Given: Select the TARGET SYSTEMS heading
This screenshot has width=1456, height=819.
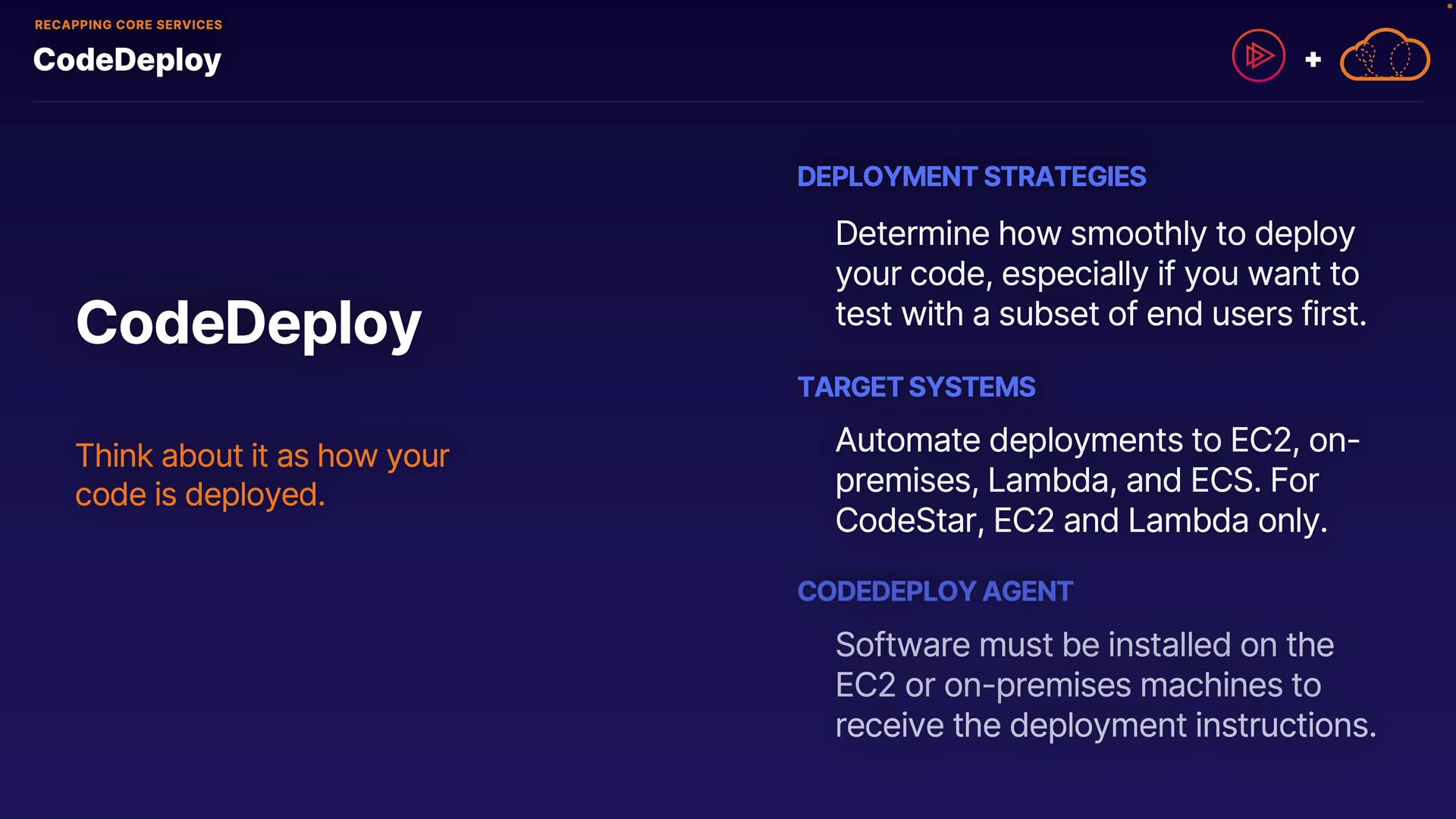Looking at the screenshot, I should (915, 387).
